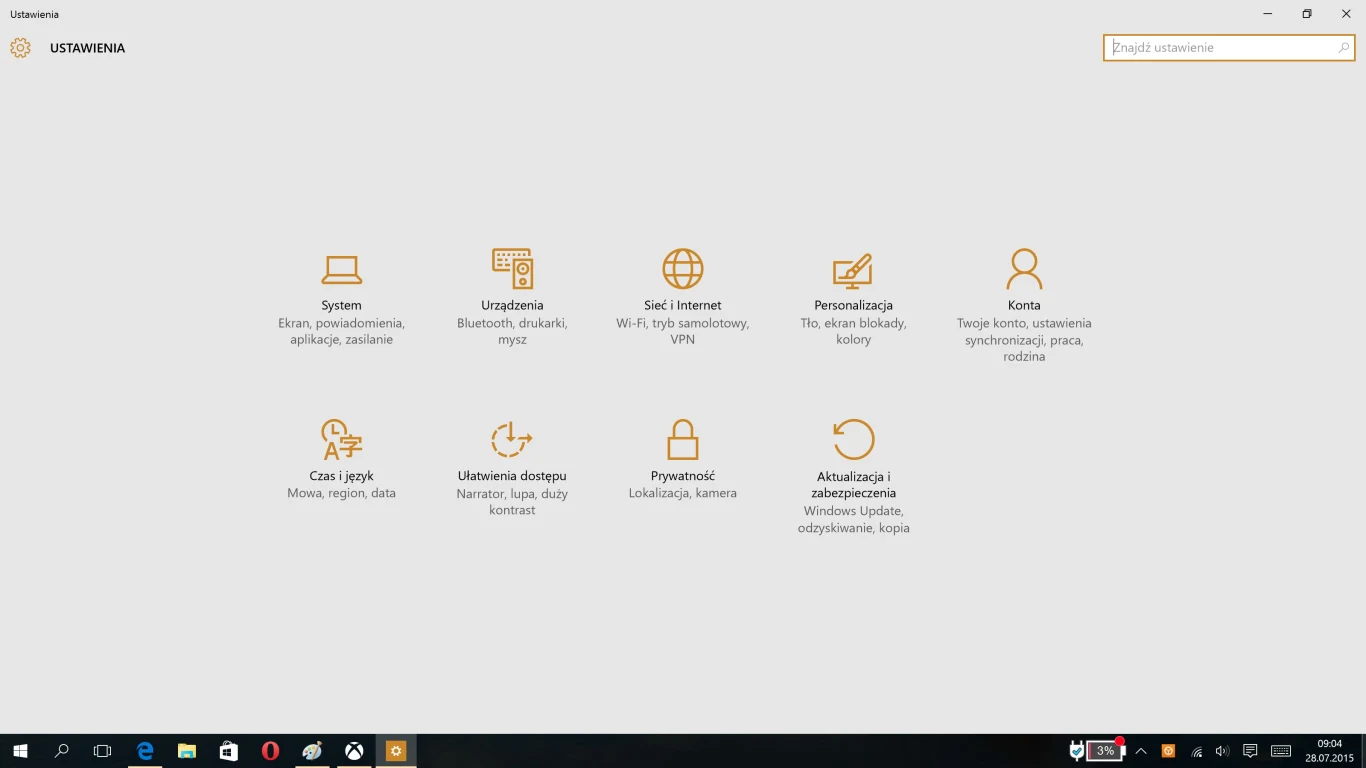Open Aktualizacja i zabezpieczenia icon
The height and width of the screenshot is (768, 1366).
click(853, 440)
